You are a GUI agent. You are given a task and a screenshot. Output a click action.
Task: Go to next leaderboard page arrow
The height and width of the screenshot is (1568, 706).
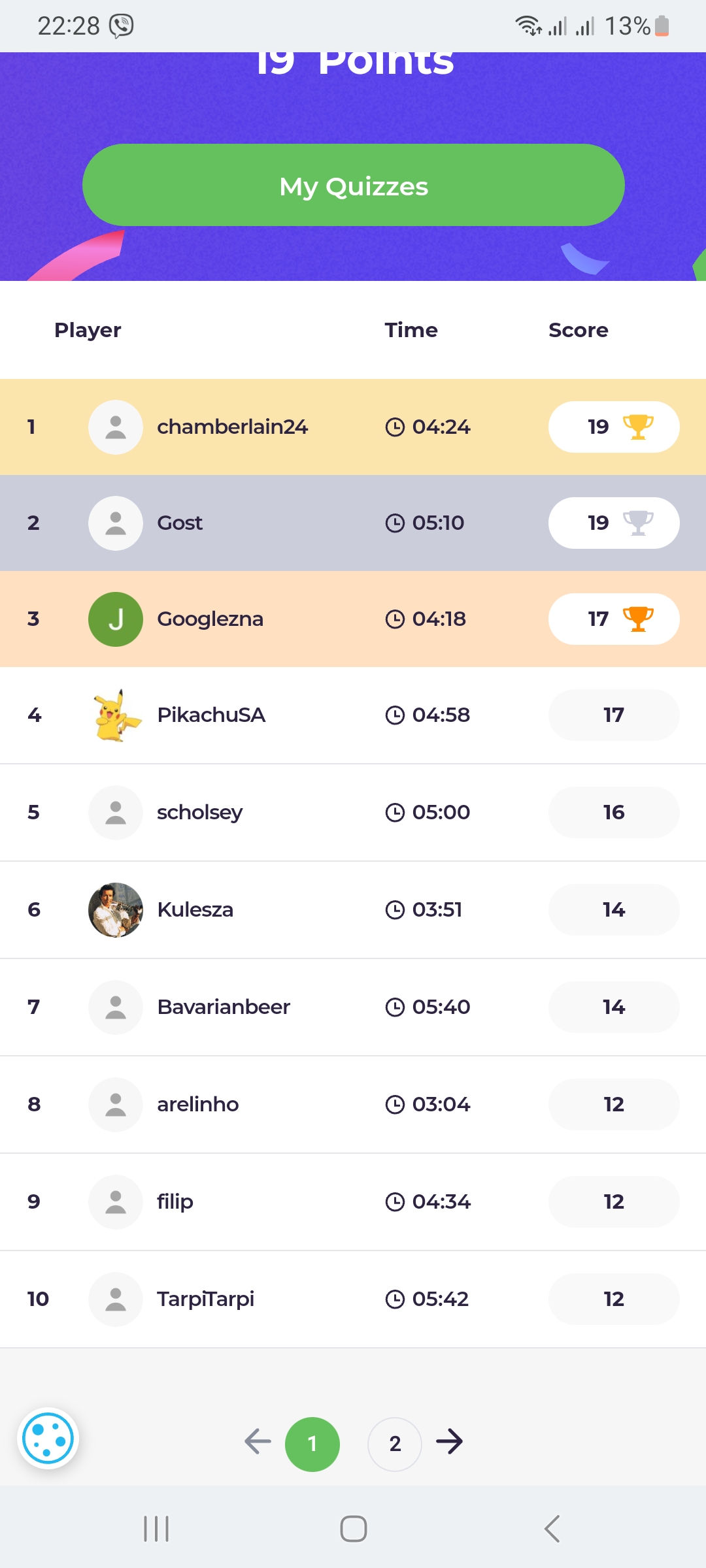(x=450, y=1441)
